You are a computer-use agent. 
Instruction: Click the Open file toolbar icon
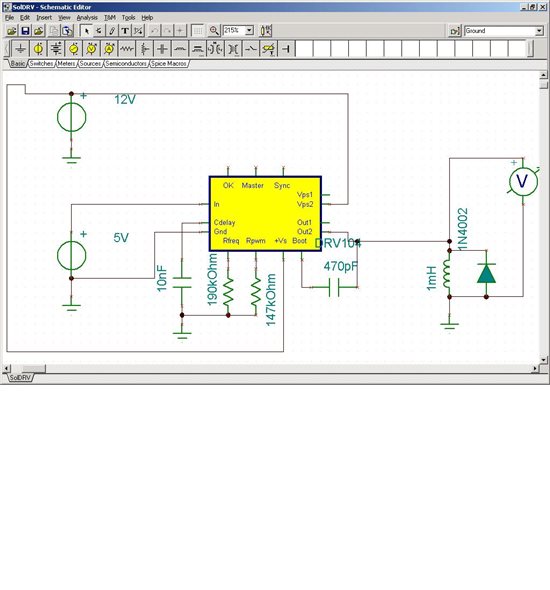tap(12, 30)
